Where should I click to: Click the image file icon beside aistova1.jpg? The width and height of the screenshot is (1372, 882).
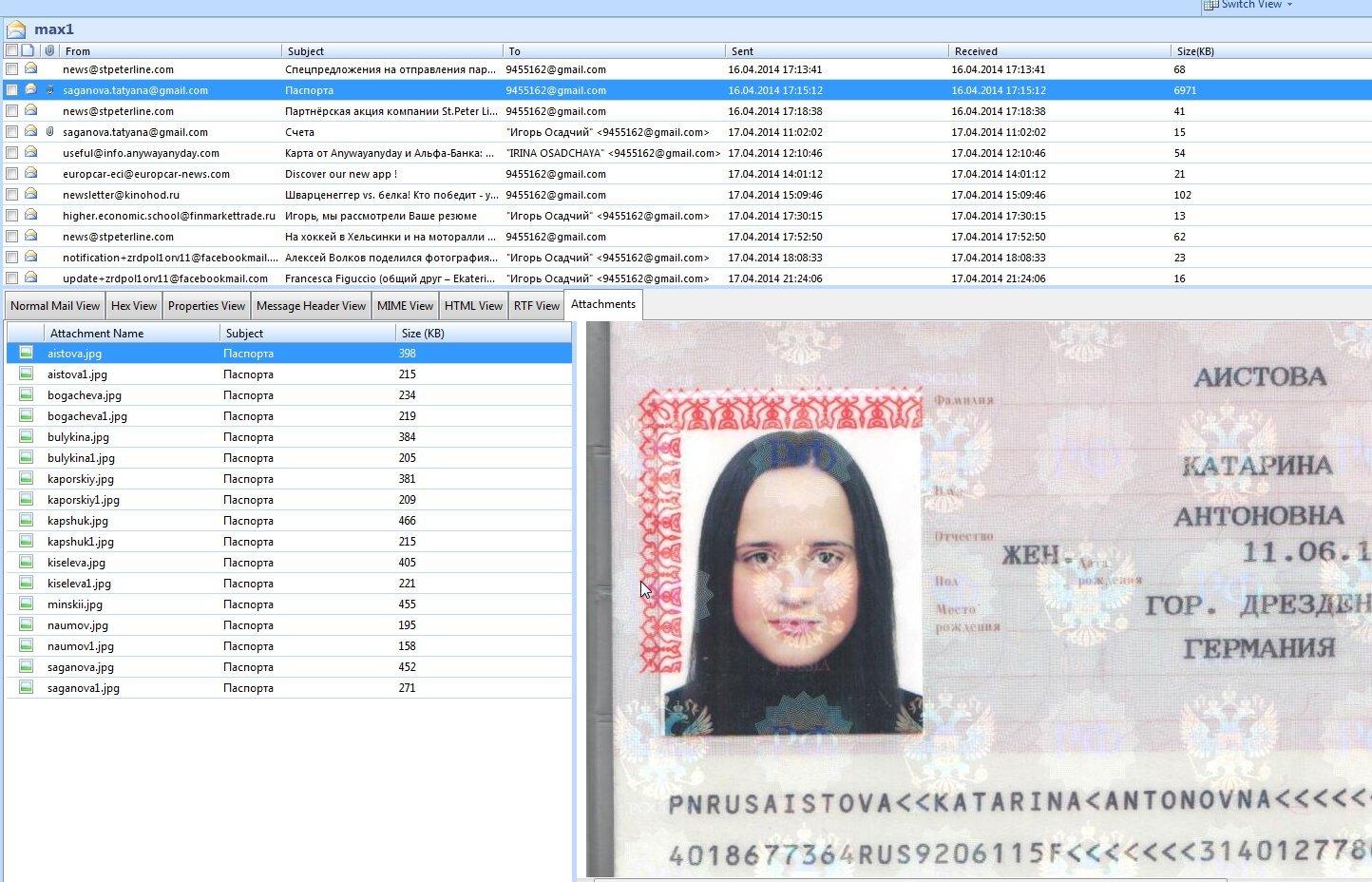coord(26,374)
